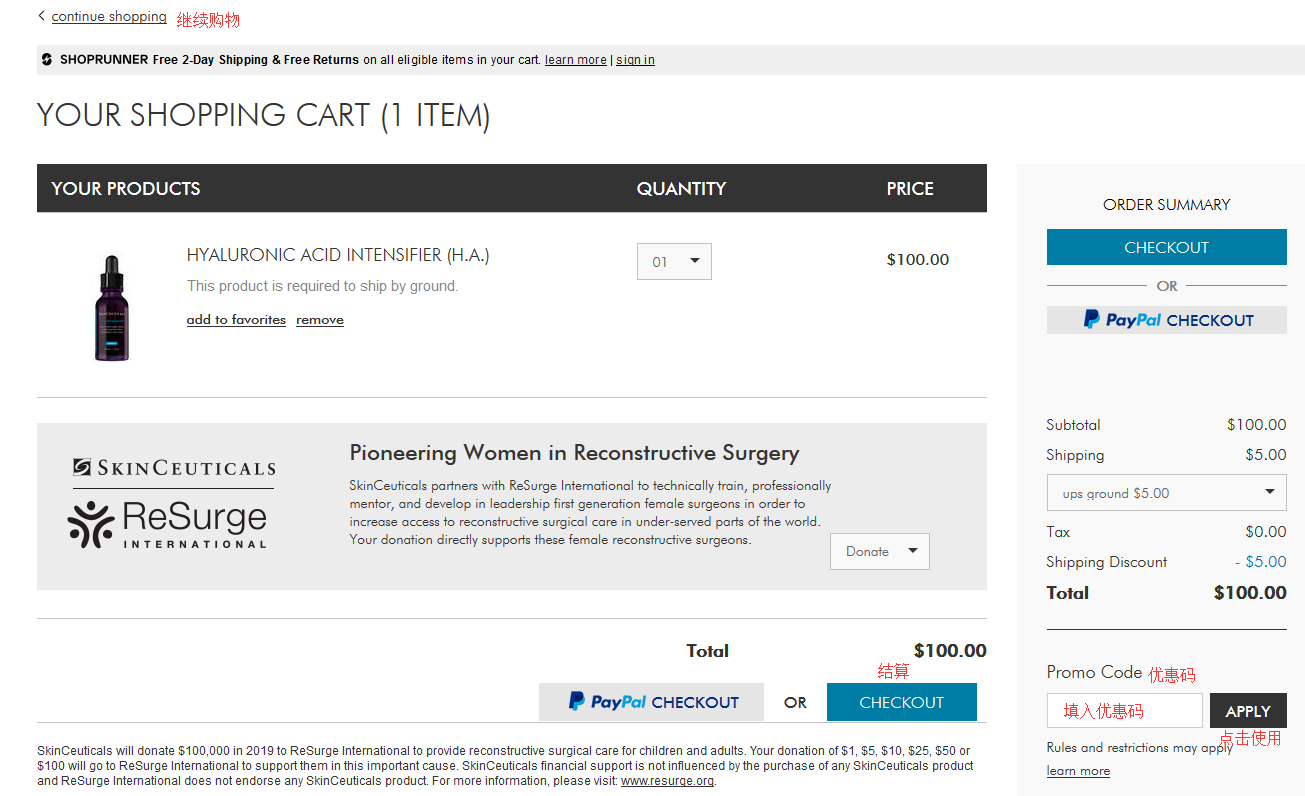Click the bottom PayPal CHECKOUT button
Viewport: 1305px width, 796px height.
[651, 702]
